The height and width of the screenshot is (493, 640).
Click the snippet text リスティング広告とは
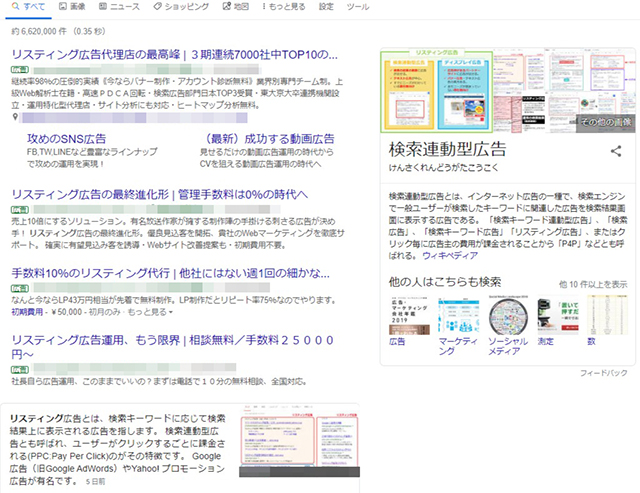click(x=54, y=418)
